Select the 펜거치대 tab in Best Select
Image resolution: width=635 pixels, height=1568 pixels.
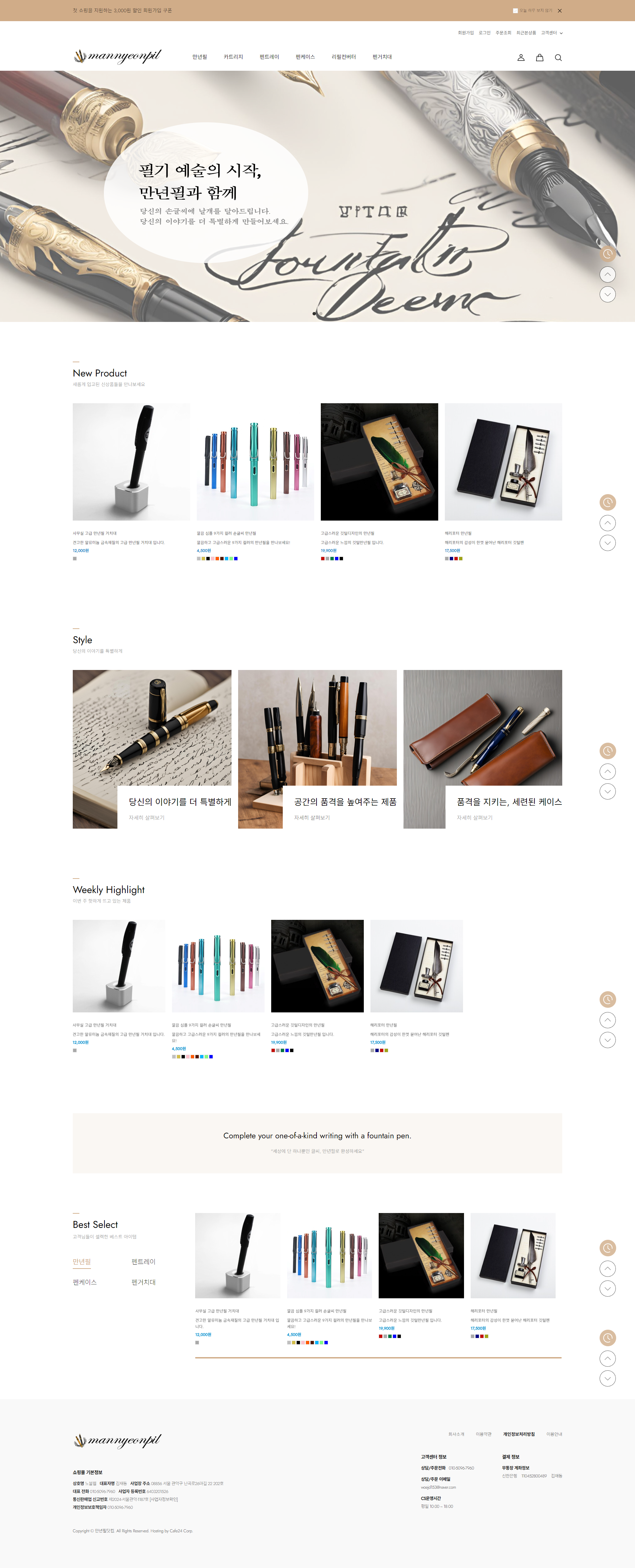tap(144, 1282)
